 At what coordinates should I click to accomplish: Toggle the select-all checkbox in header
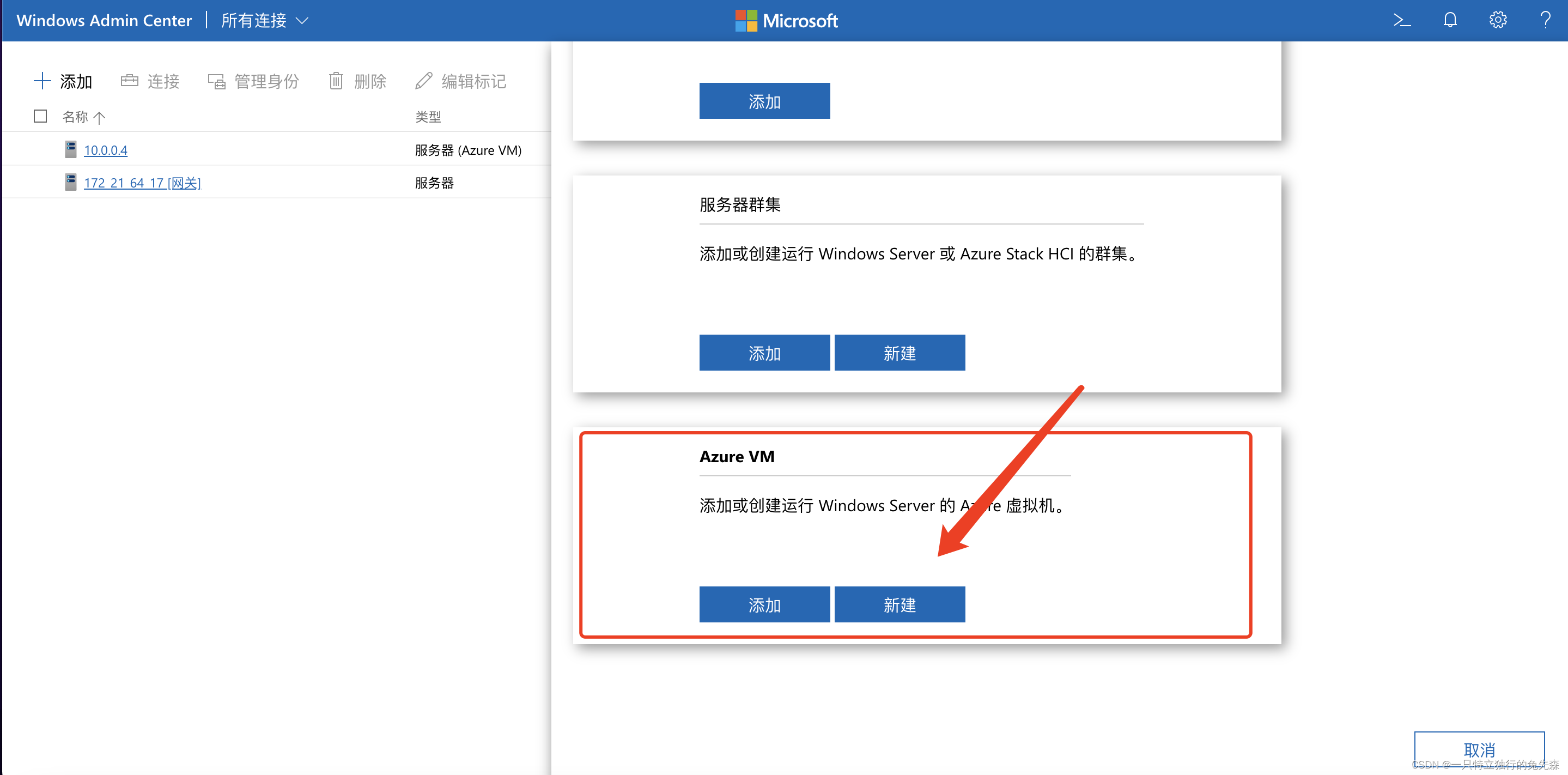coord(40,116)
